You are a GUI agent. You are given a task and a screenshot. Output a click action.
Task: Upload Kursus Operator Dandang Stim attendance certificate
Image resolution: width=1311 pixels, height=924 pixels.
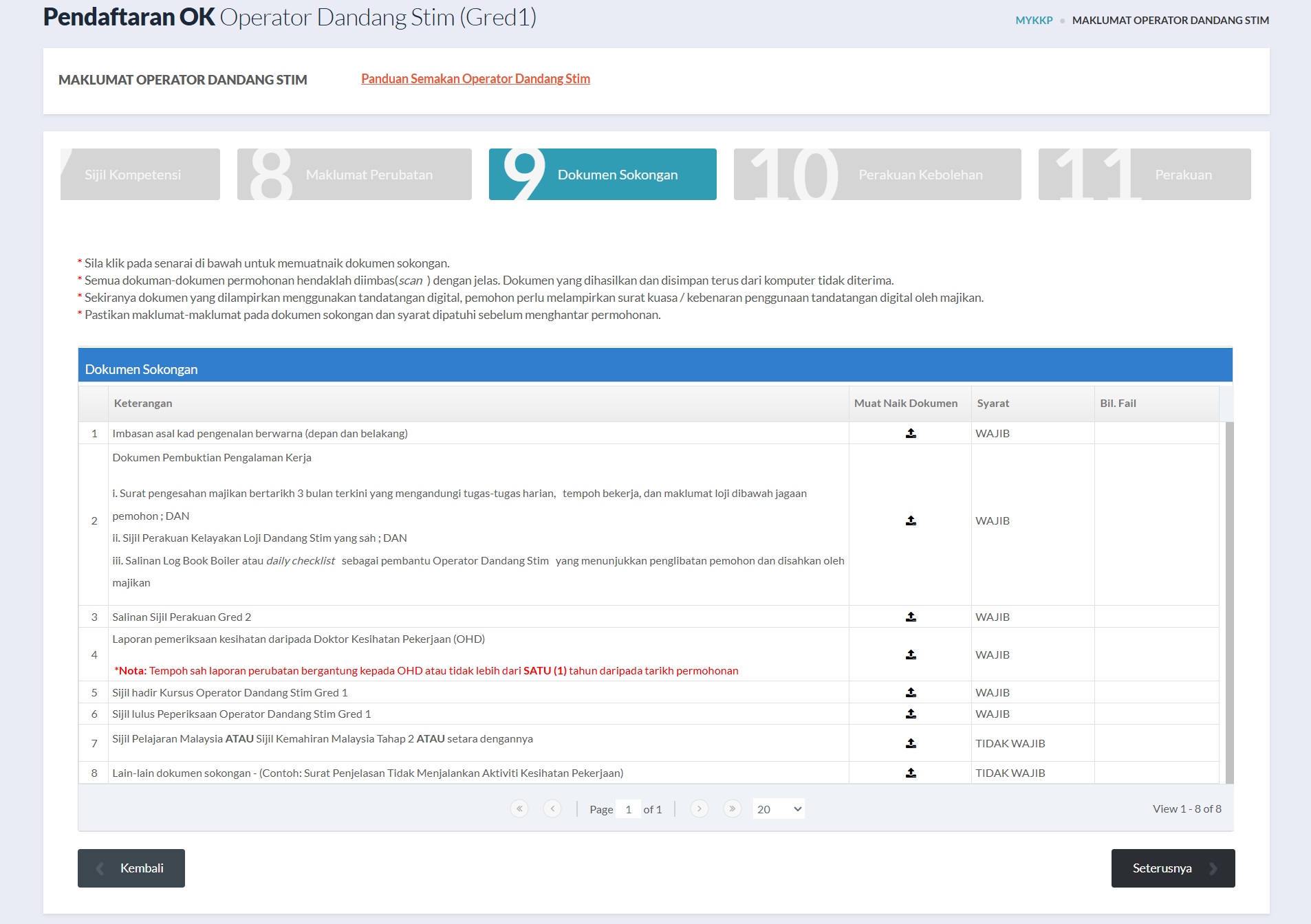pyautogui.click(x=910, y=692)
